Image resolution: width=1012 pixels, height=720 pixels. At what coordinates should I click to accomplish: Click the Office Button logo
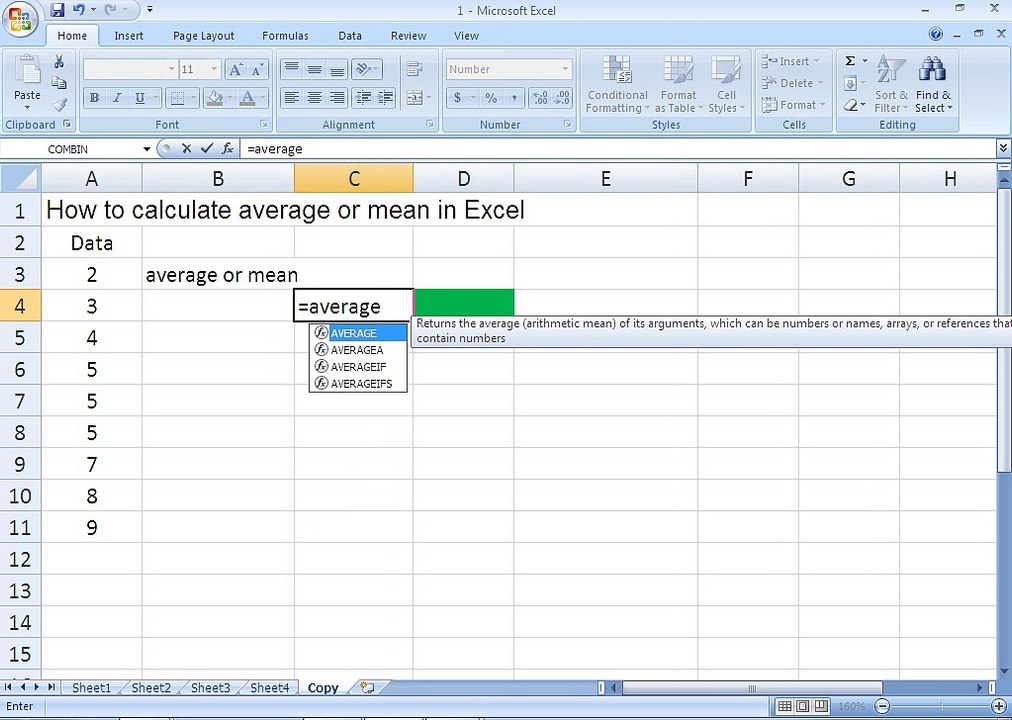pos(19,19)
